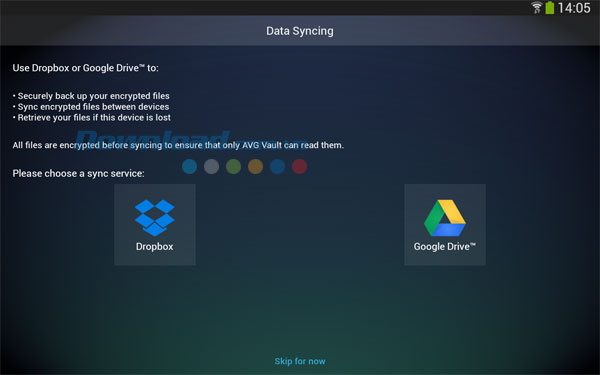The width and height of the screenshot is (600, 375).
Task: Open the 14:05 clock in the status bar
Action: [574, 8]
